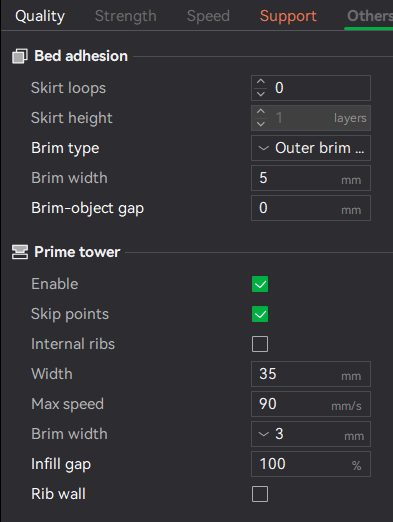Click the Infill gap percentage field
The width and height of the screenshot is (393, 522).
(x=311, y=464)
